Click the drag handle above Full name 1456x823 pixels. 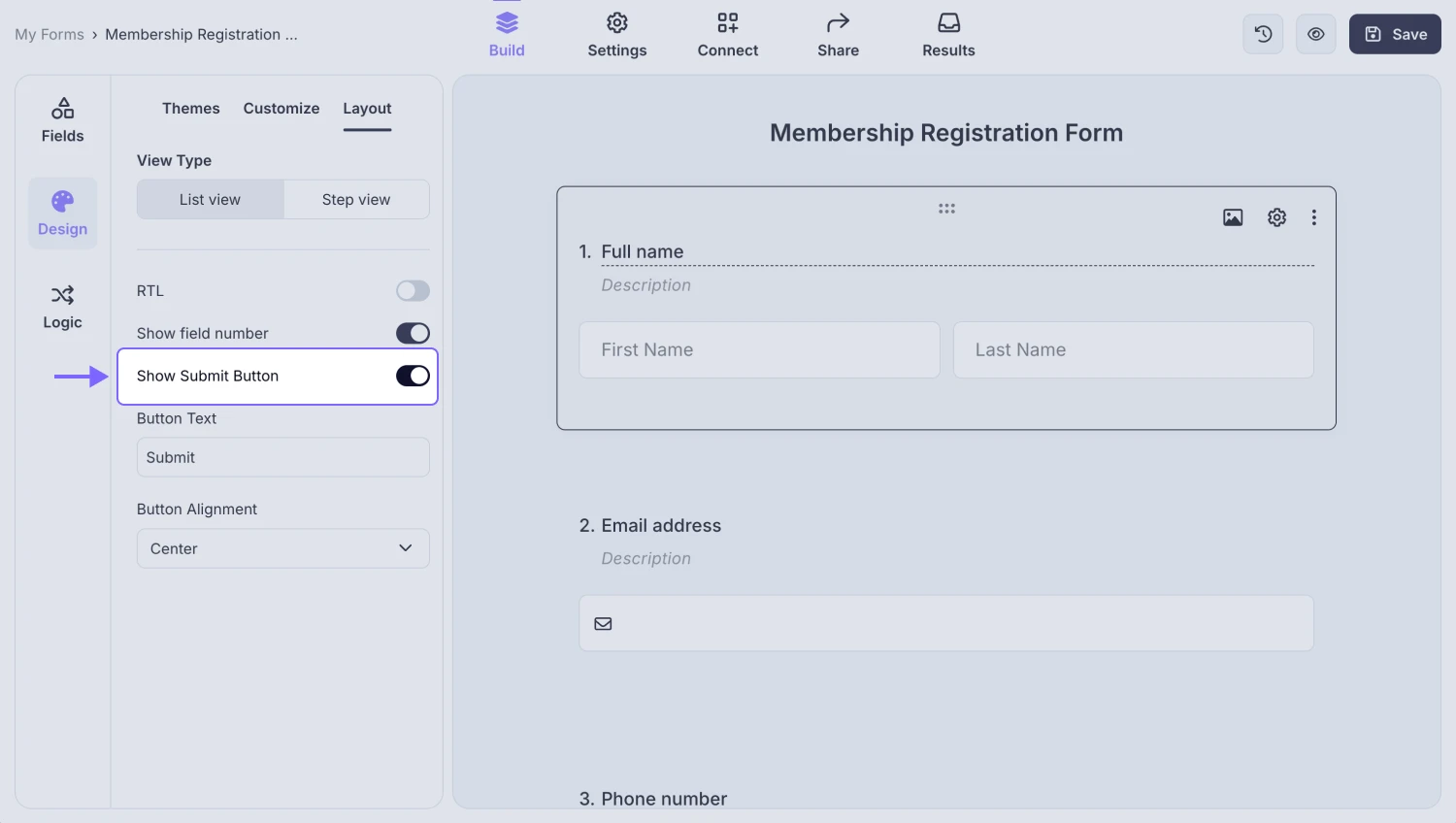(946, 208)
